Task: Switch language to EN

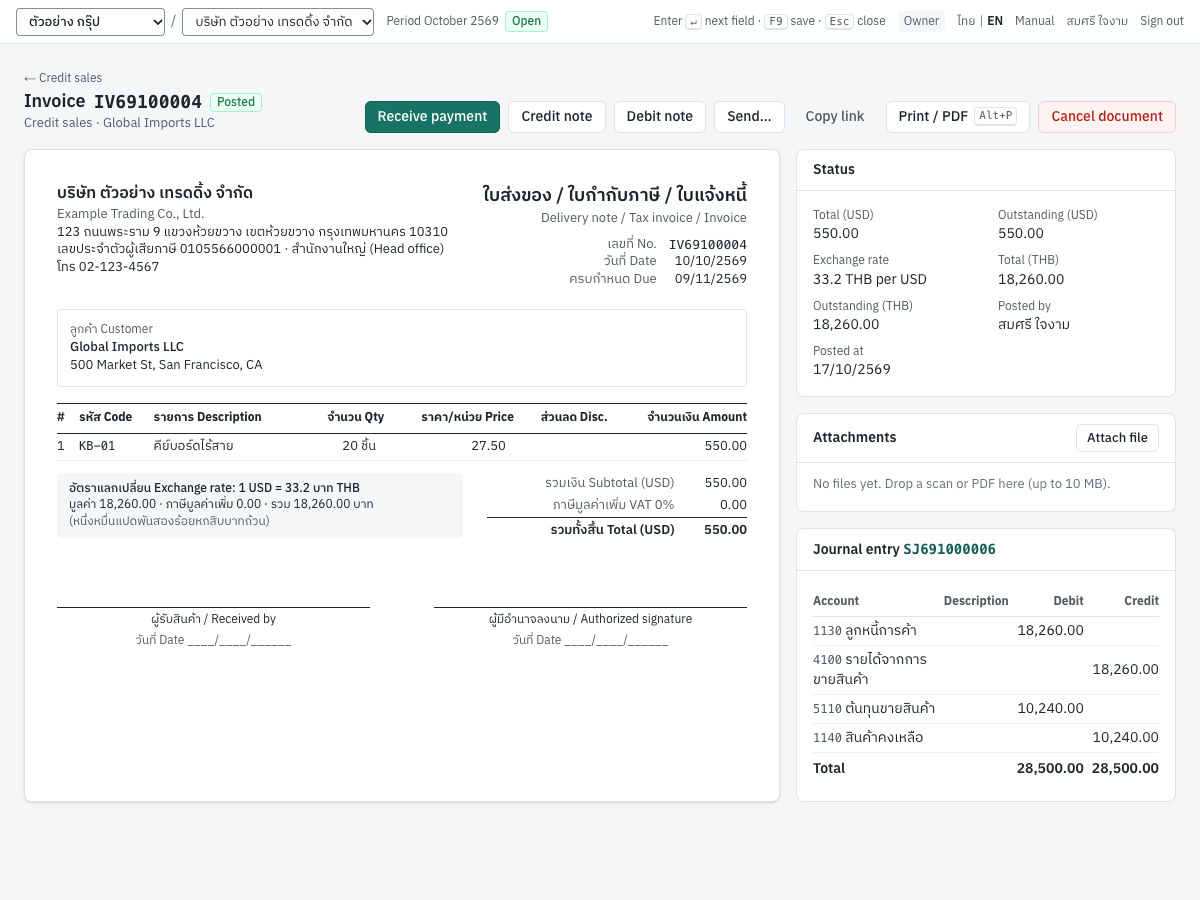Action: pyautogui.click(x=995, y=21)
